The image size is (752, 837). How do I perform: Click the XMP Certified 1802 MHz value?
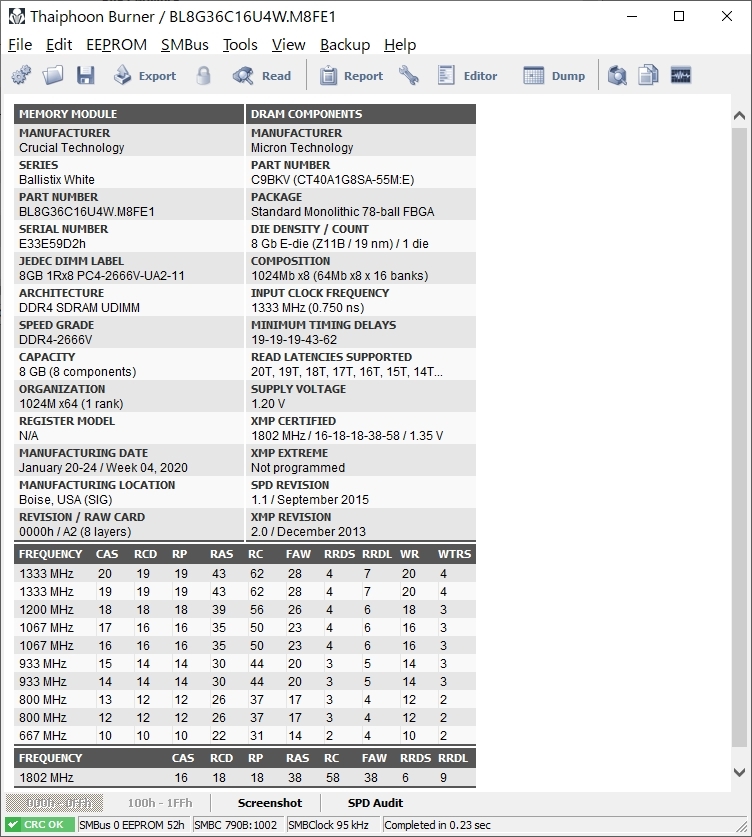coord(347,436)
